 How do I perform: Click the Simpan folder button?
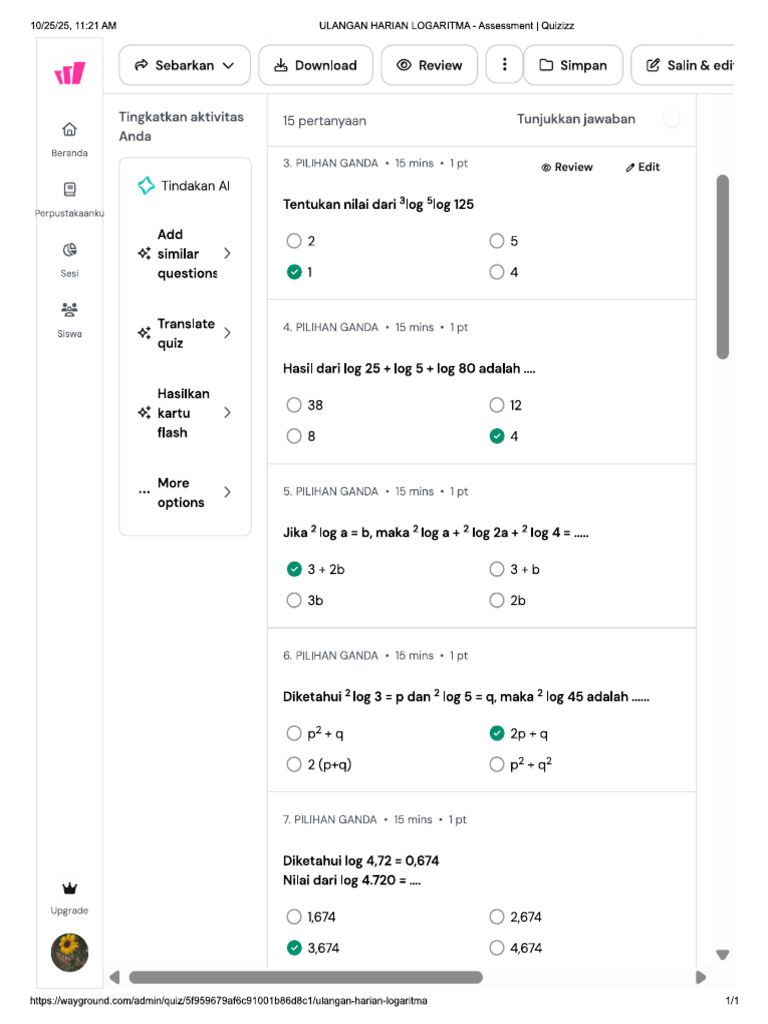pos(573,65)
